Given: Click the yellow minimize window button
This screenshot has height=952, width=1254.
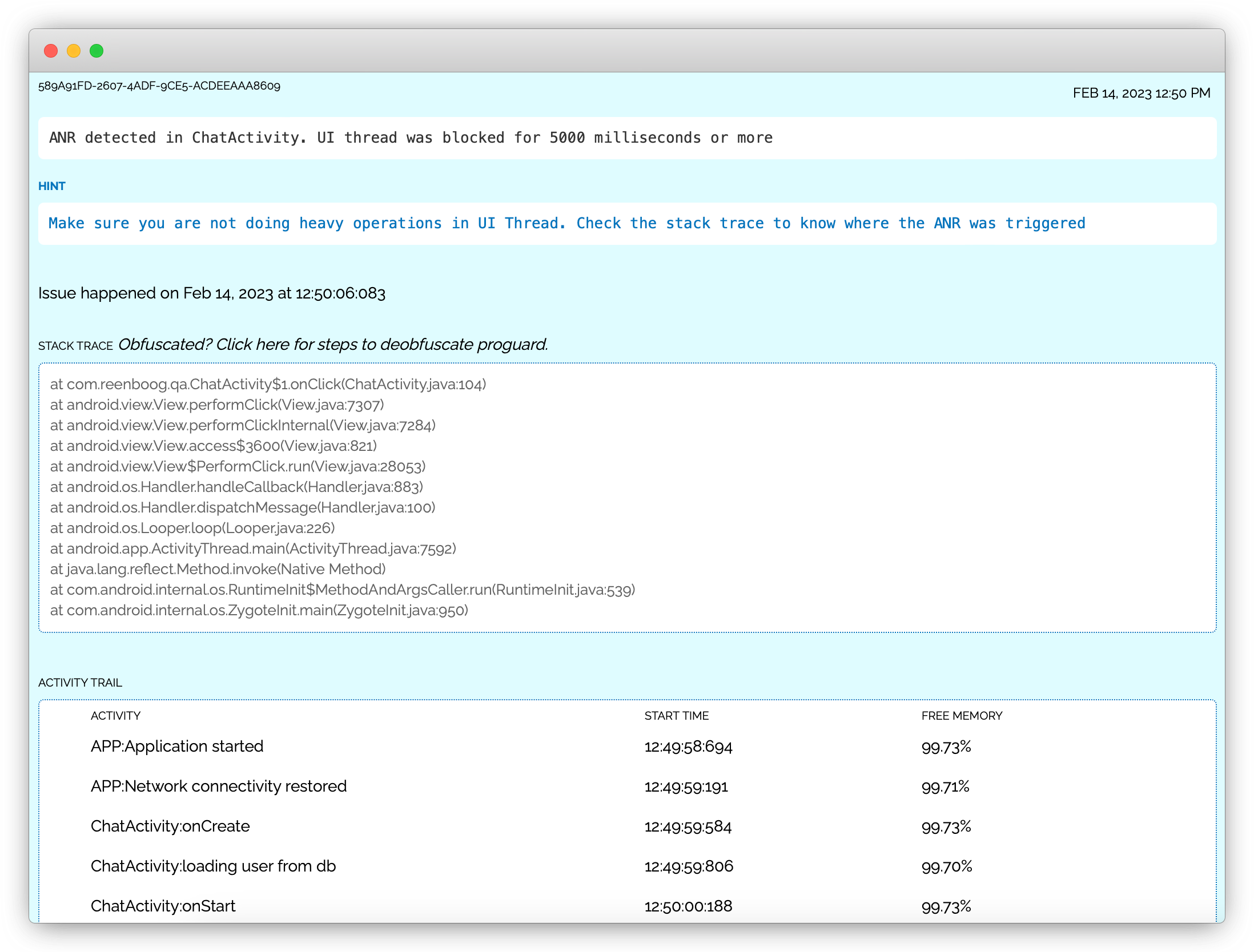Looking at the screenshot, I should 74,51.
